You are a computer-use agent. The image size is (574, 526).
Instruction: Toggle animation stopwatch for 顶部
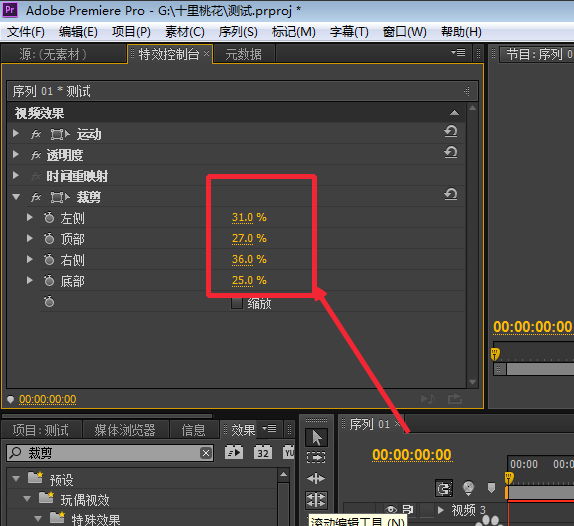click(x=49, y=239)
